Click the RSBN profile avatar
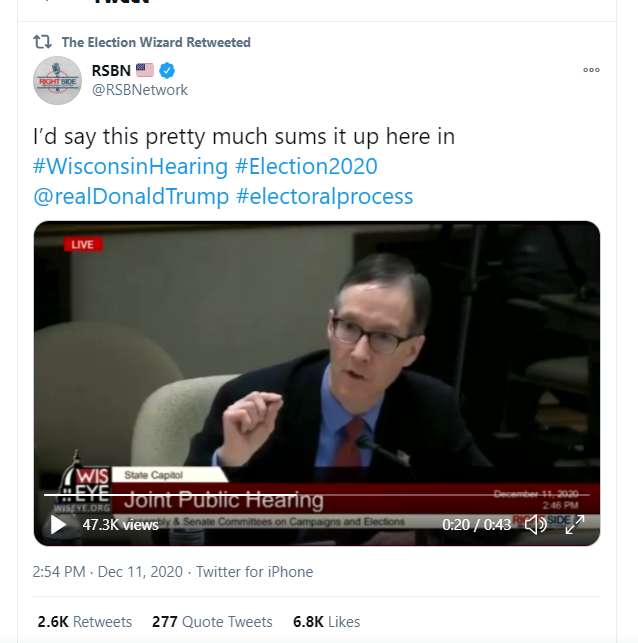The width and height of the screenshot is (638, 643). tap(57, 80)
